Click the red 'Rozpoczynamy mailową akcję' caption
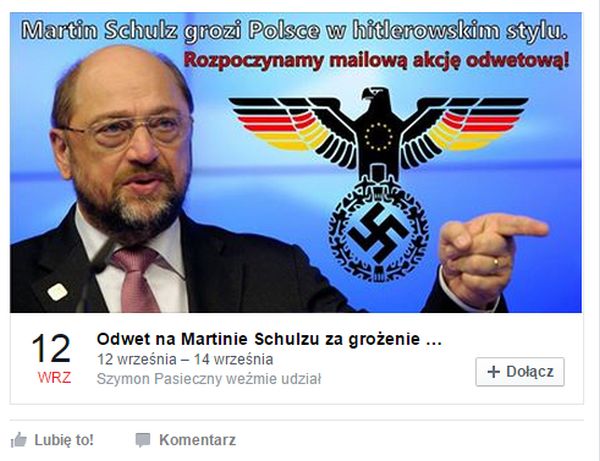The height and width of the screenshot is (461, 600). pyautogui.click(x=376, y=61)
